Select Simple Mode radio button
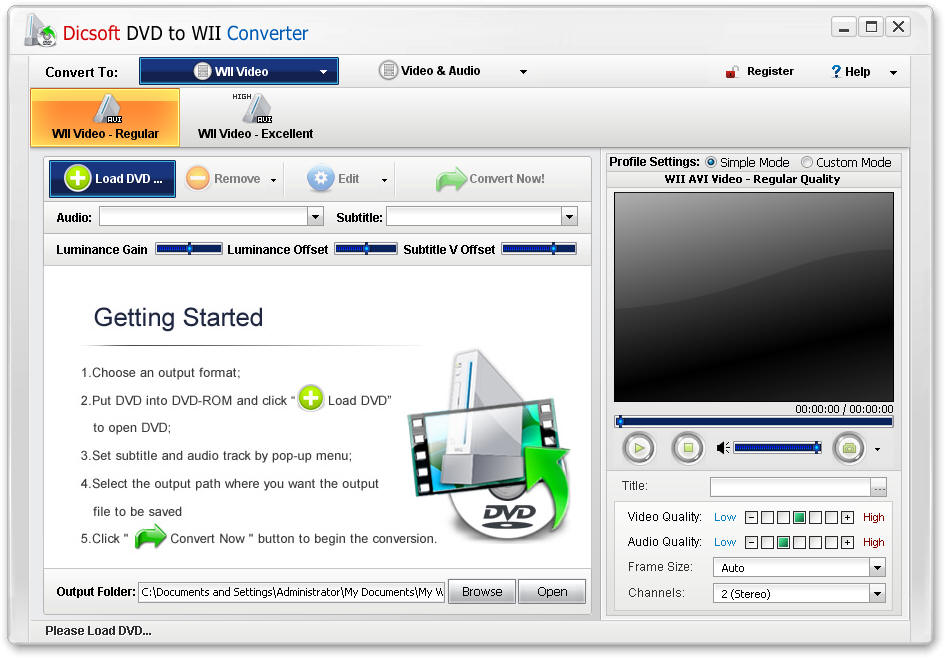 click(x=711, y=162)
